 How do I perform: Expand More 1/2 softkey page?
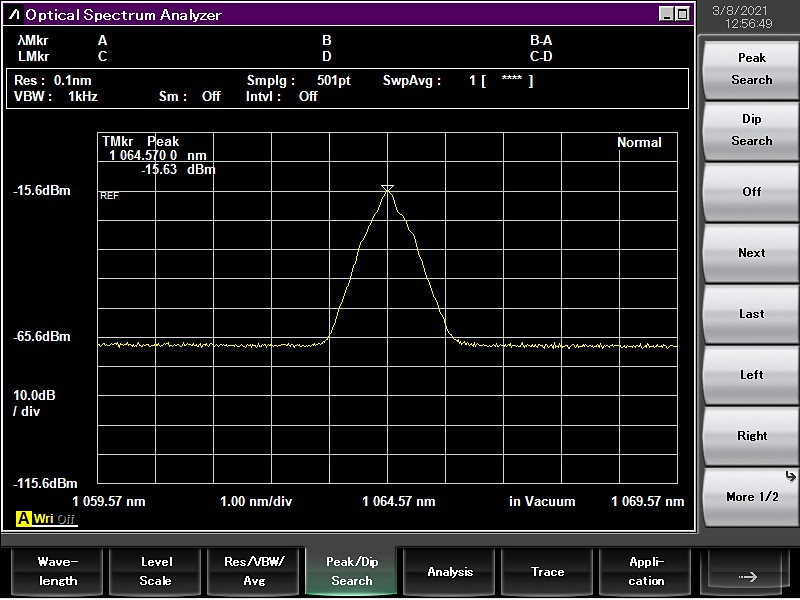751,496
